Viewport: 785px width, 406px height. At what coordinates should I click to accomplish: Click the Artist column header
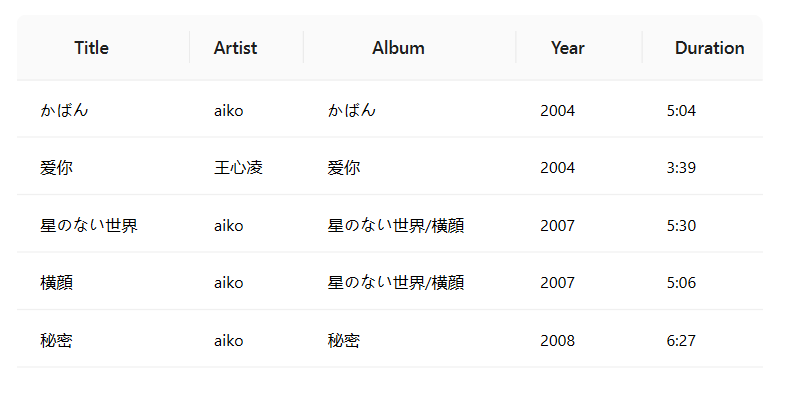click(x=235, y=48)
